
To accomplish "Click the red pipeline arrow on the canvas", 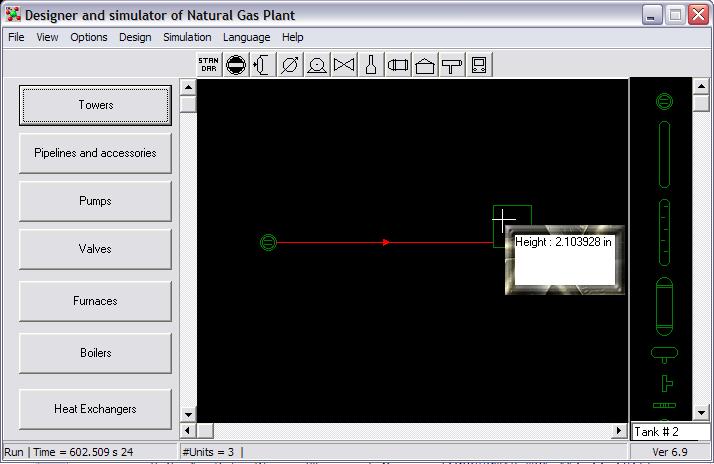I will [x=386, y=242].
